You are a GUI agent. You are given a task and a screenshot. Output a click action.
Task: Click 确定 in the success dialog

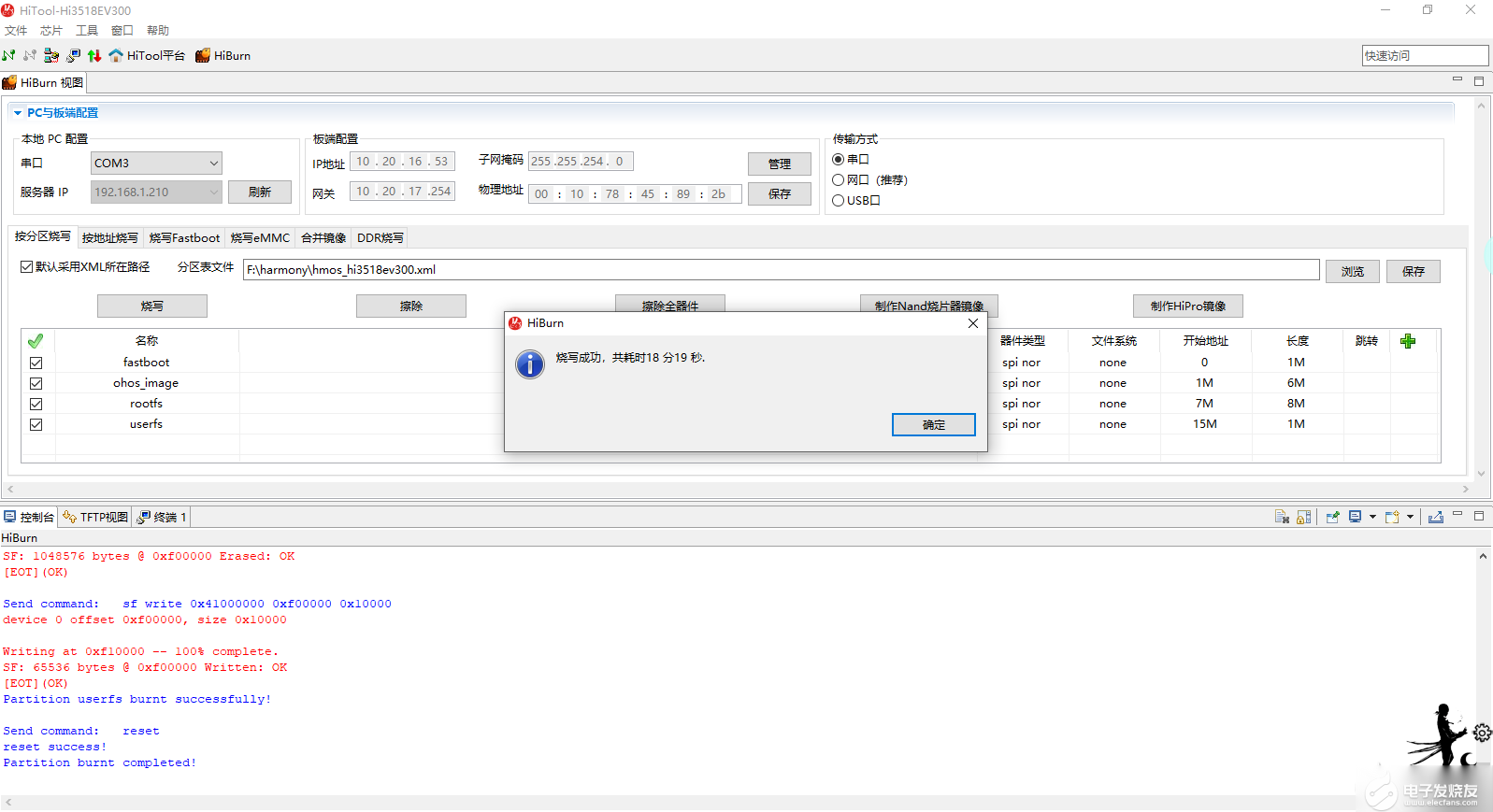[x=934, y=425]
